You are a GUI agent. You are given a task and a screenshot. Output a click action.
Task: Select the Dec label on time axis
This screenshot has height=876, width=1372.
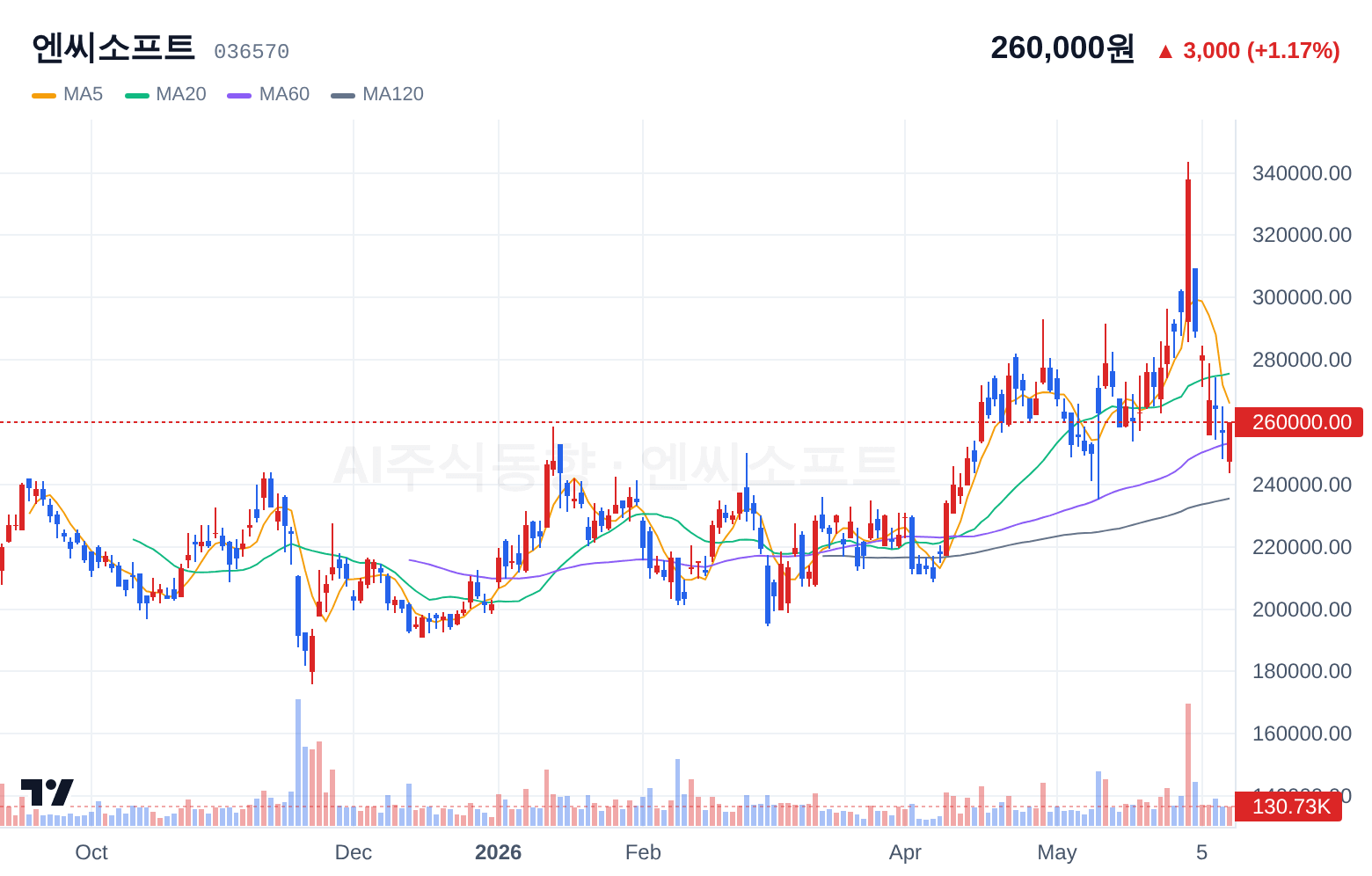pos(354,852)
